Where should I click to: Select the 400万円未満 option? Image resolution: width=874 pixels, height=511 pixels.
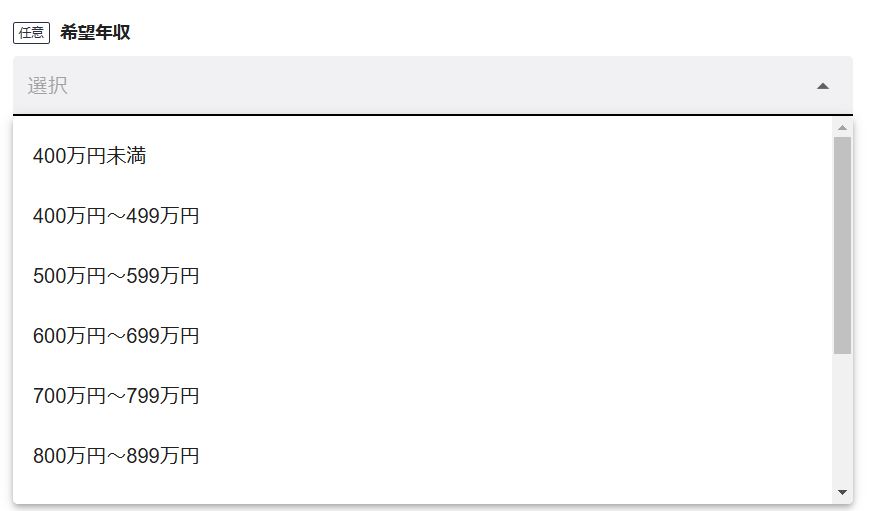pyautogui.click(x=90, y=156)
